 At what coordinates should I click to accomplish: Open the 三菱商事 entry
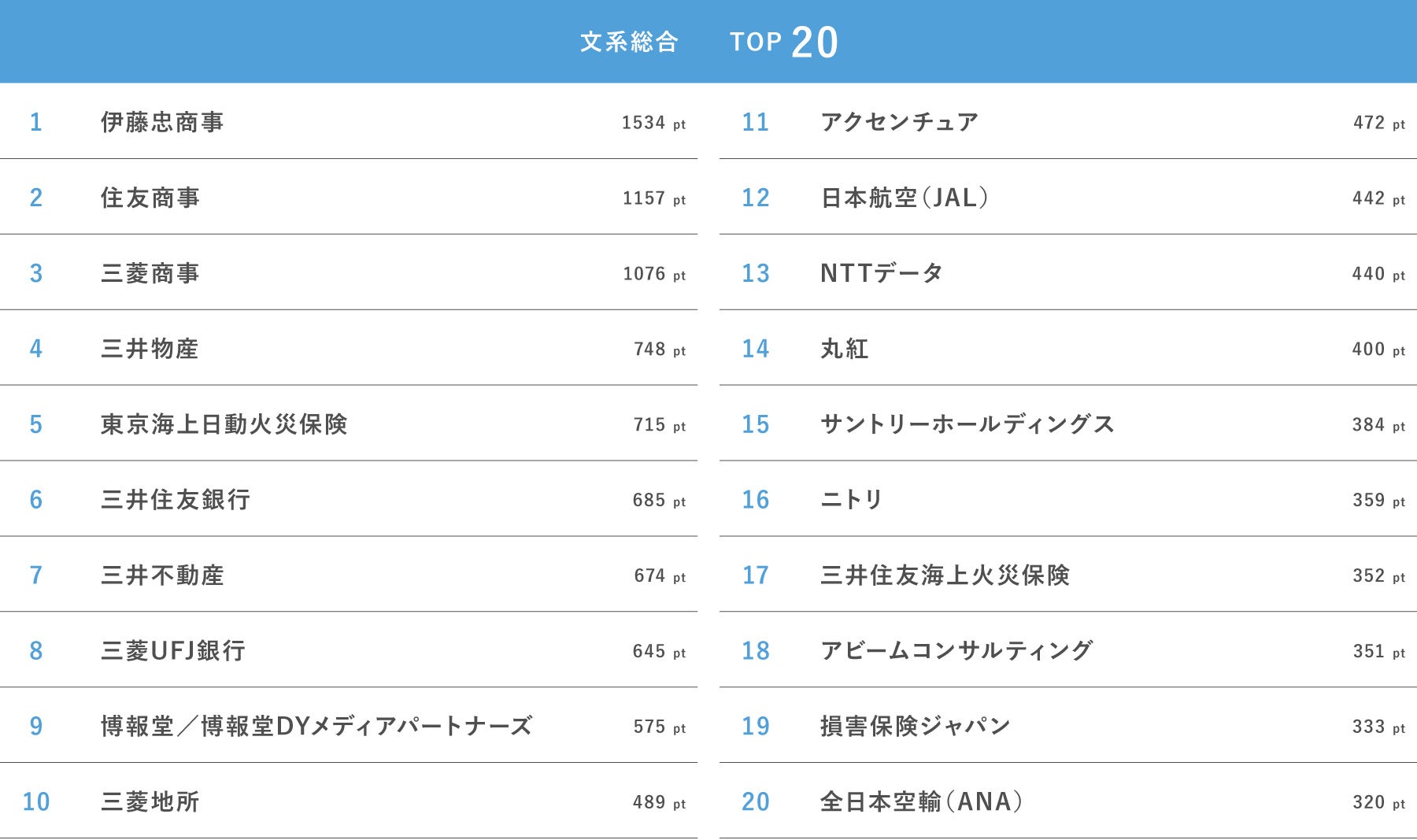[x=150, y=273]
